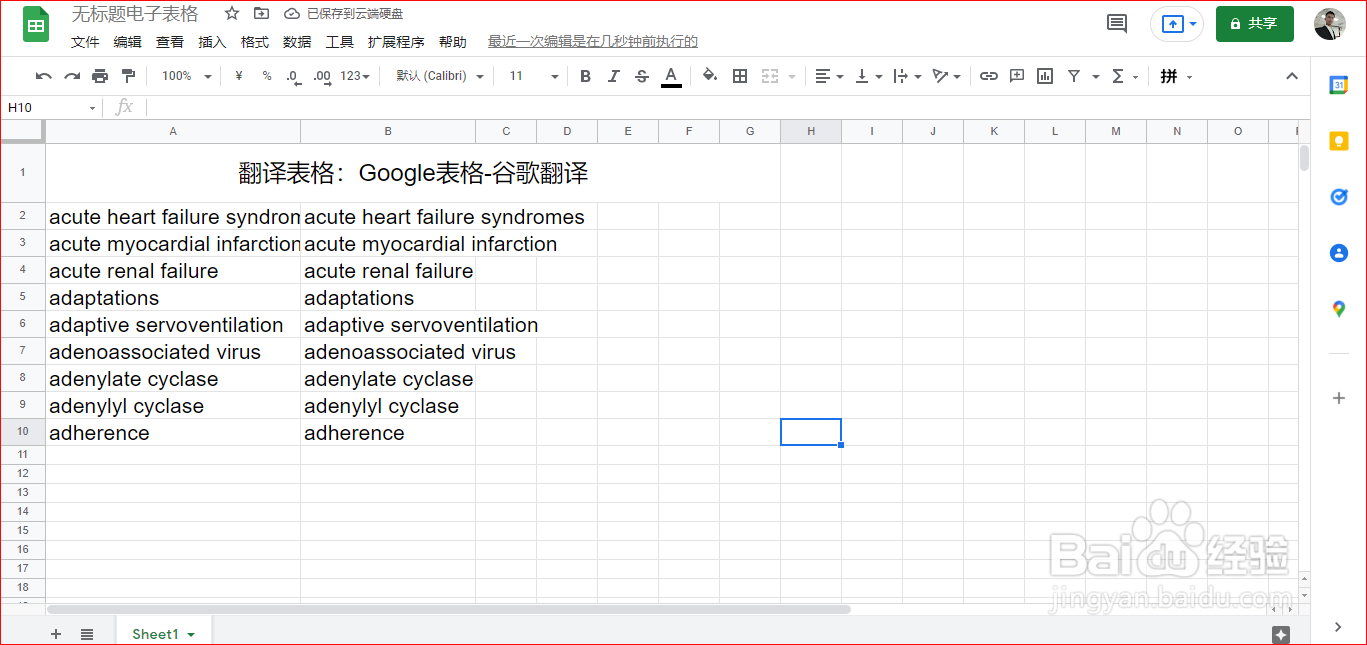Collapse the toolbar with up chevron
1367x645 pixels.
(x=1291, y=76)
